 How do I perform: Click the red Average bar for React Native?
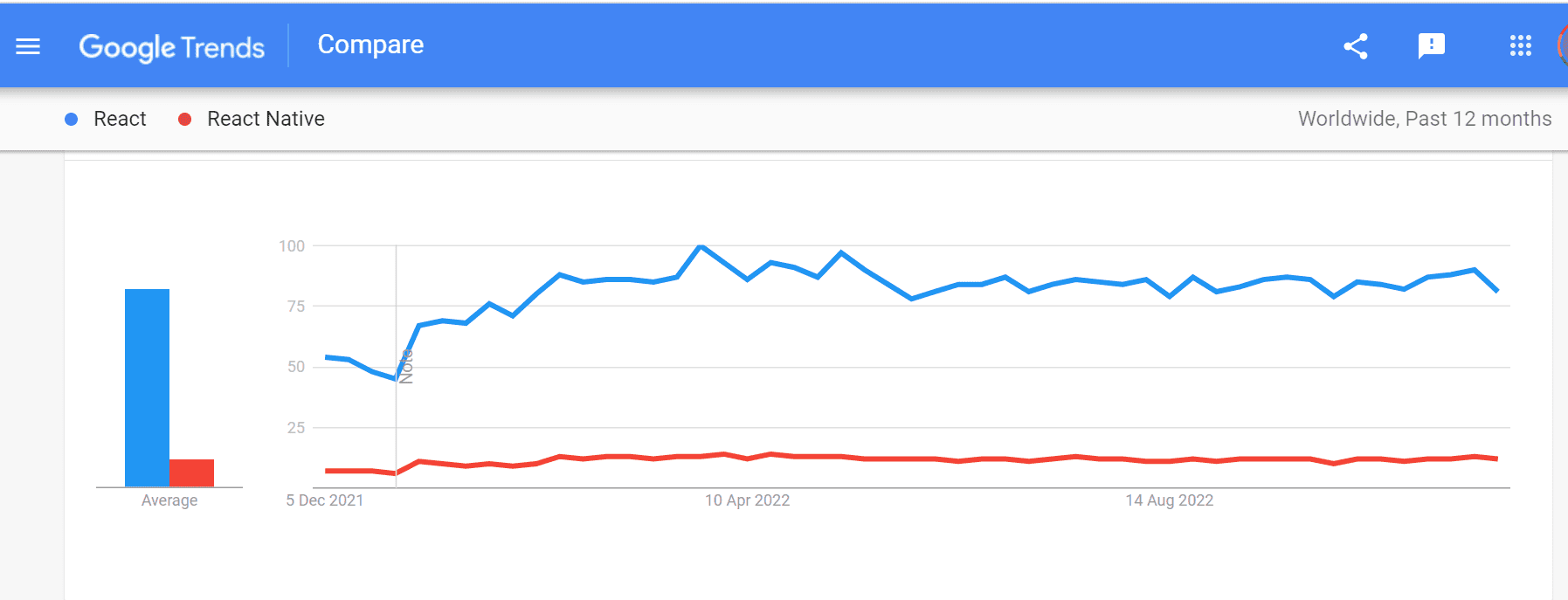[x=191, y=472]
